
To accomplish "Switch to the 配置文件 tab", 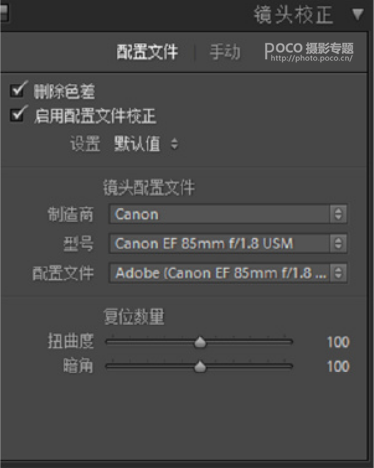I will click(147, 52).
